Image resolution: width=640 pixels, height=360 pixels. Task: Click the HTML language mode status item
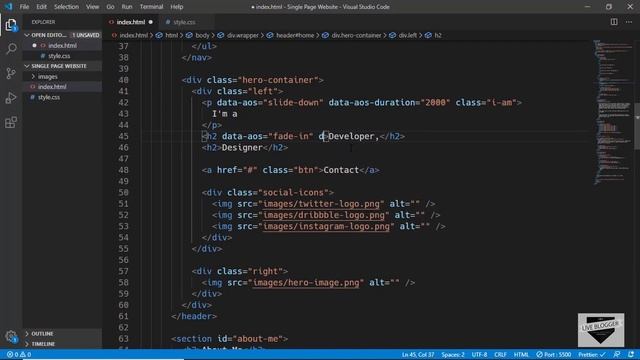pos(521,354)
